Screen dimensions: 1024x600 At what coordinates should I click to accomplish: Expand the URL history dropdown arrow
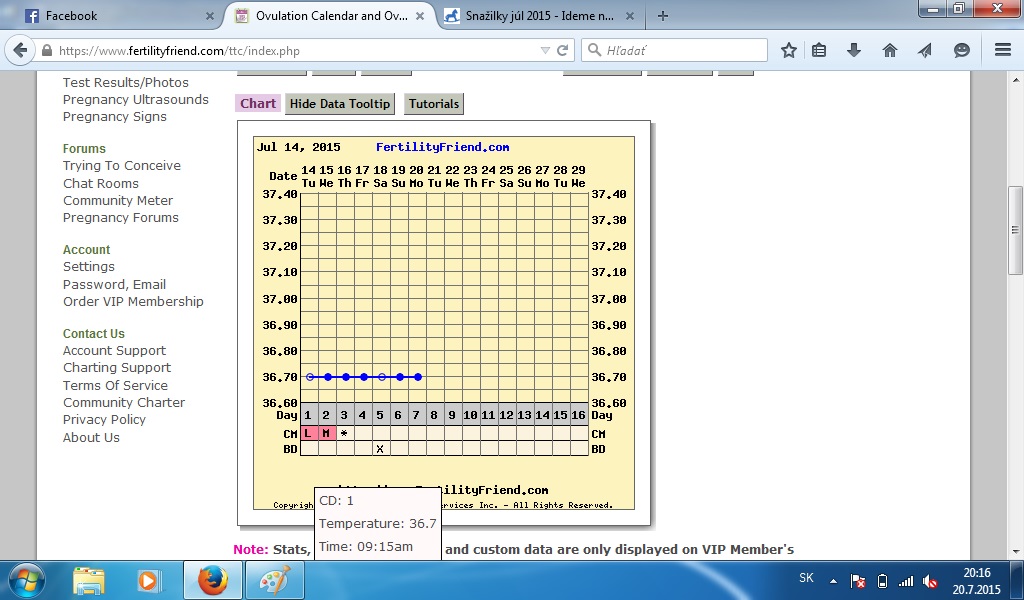(x=545, y=50)
